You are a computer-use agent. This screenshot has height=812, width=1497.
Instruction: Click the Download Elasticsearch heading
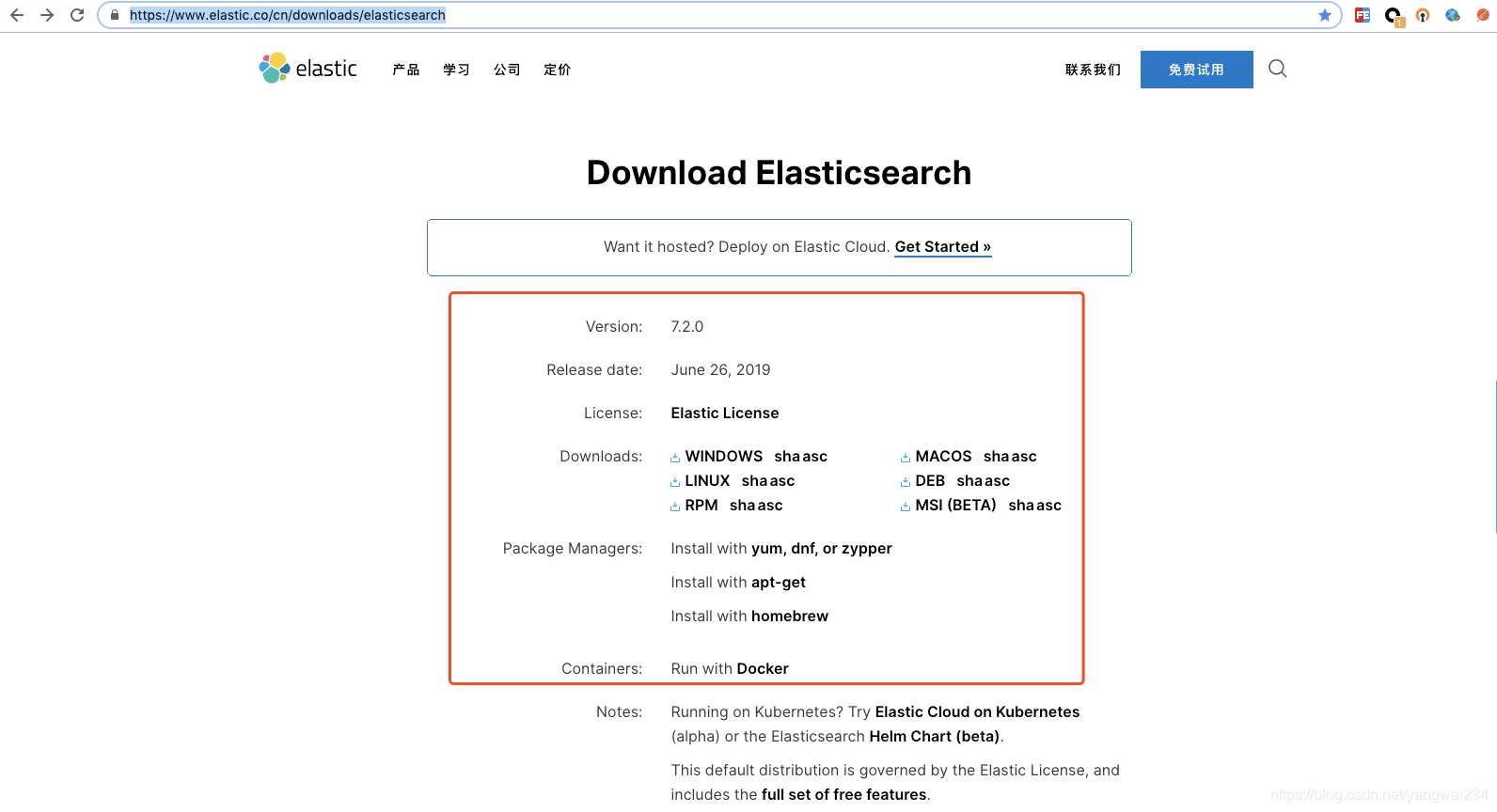[x=779, y=173]
